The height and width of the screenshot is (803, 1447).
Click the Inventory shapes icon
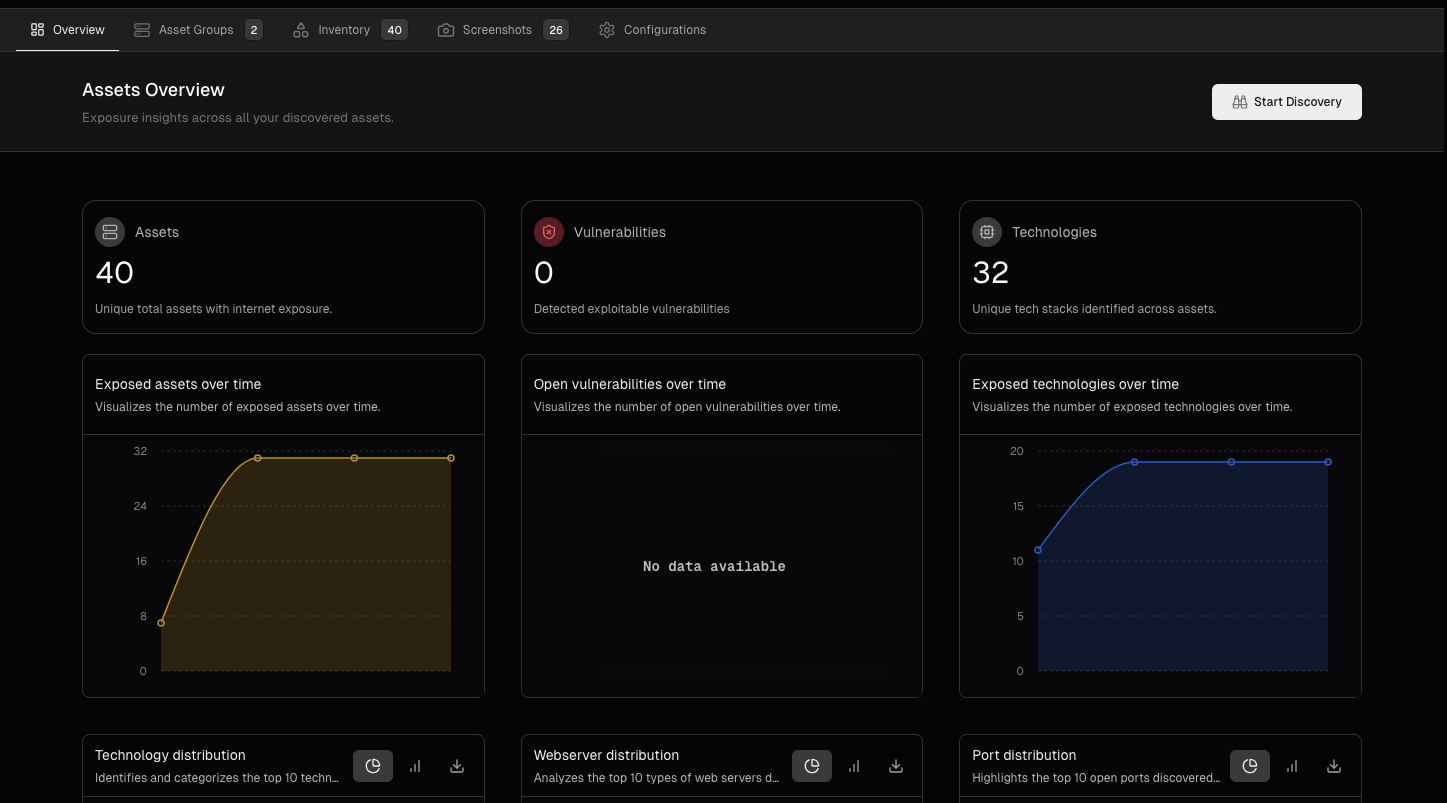tap(301, 30)
